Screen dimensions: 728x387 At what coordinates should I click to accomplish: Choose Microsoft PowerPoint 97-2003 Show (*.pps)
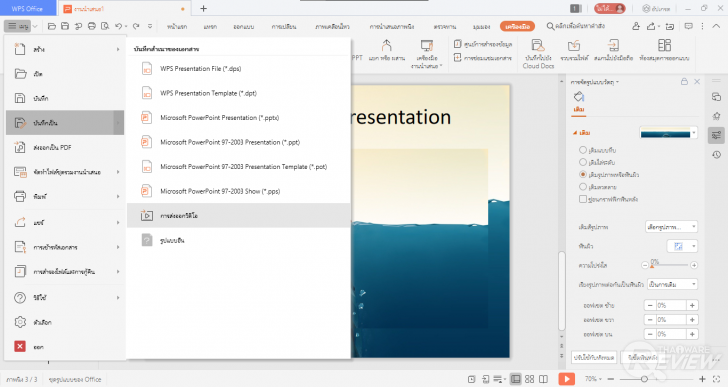coord(239,191)
